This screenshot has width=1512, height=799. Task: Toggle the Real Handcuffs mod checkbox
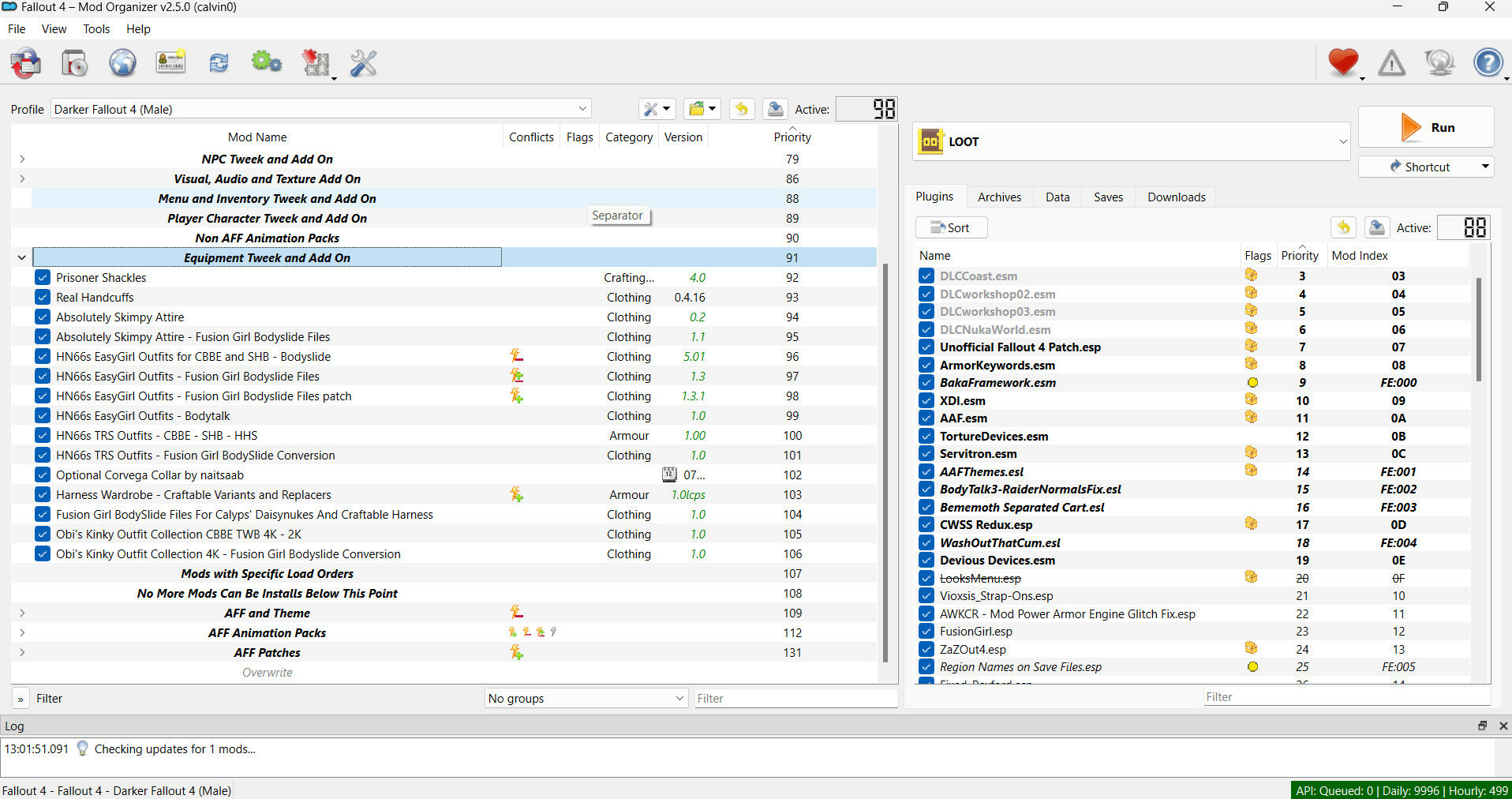[x=43, y=297]
